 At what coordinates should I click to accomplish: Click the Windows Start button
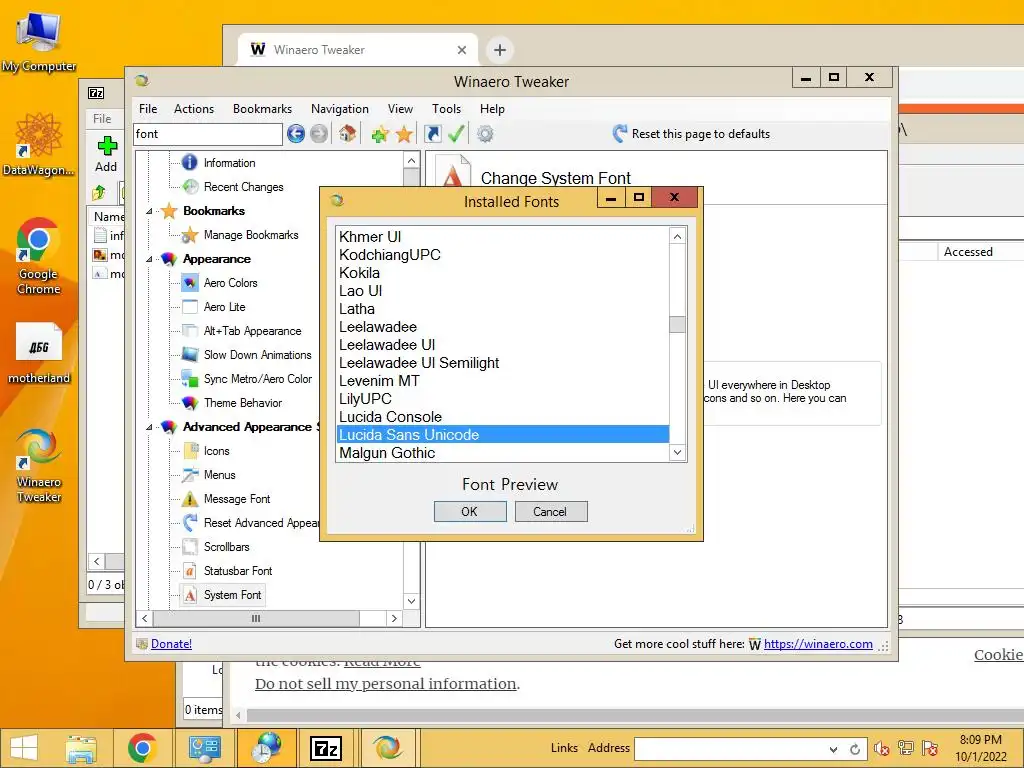coord(24,748)
